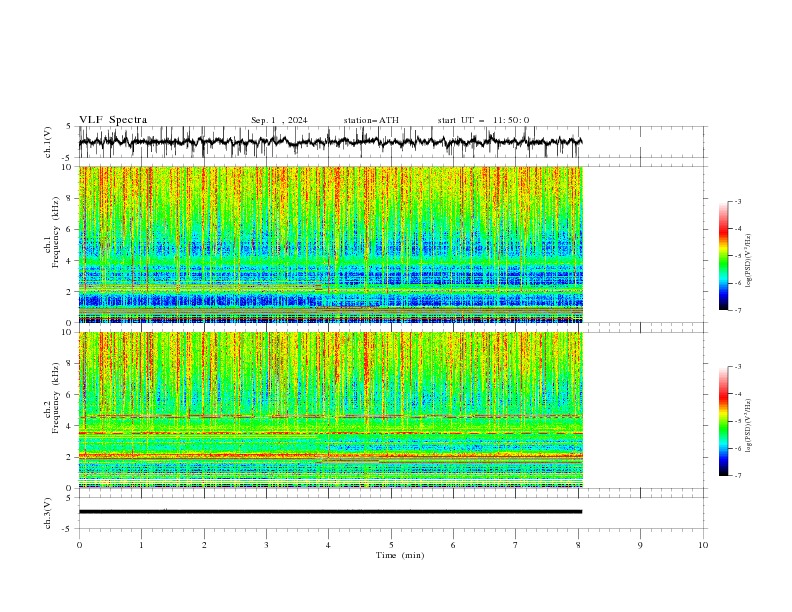Image resolution: width=792 pixels, height=612 pixels.
Task: Click time axis tick label "1"
Action: (141, 545)
